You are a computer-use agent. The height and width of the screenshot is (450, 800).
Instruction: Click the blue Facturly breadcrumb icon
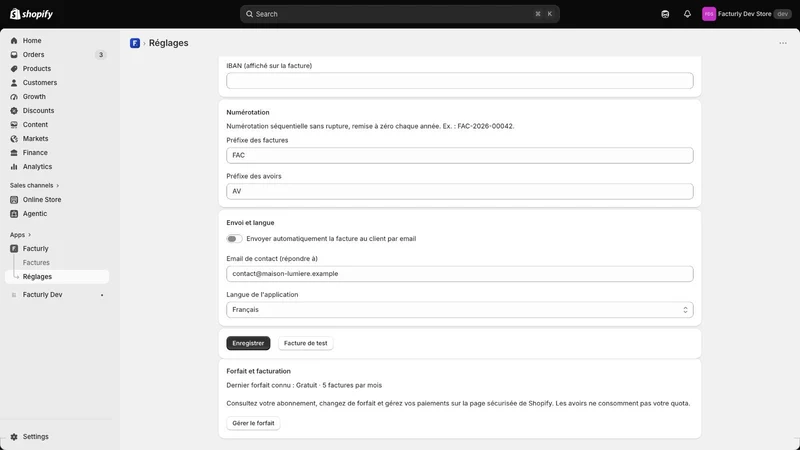[x=135, y=43]
